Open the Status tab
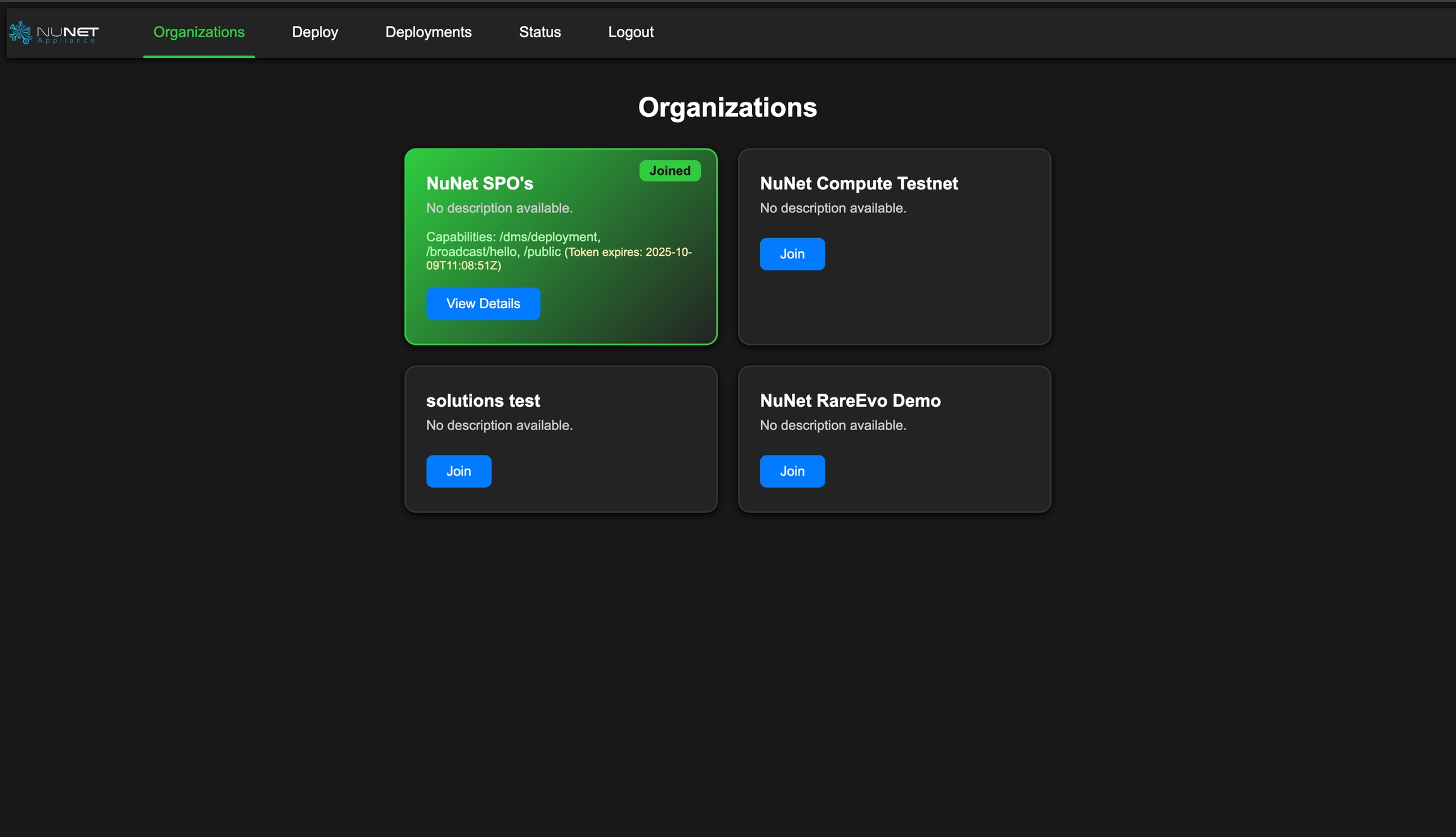1456x837 pixels. pos(540,32)
